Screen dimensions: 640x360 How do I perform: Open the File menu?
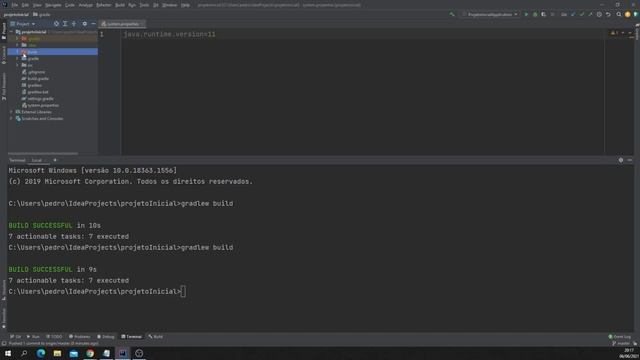tap(15, 5)
